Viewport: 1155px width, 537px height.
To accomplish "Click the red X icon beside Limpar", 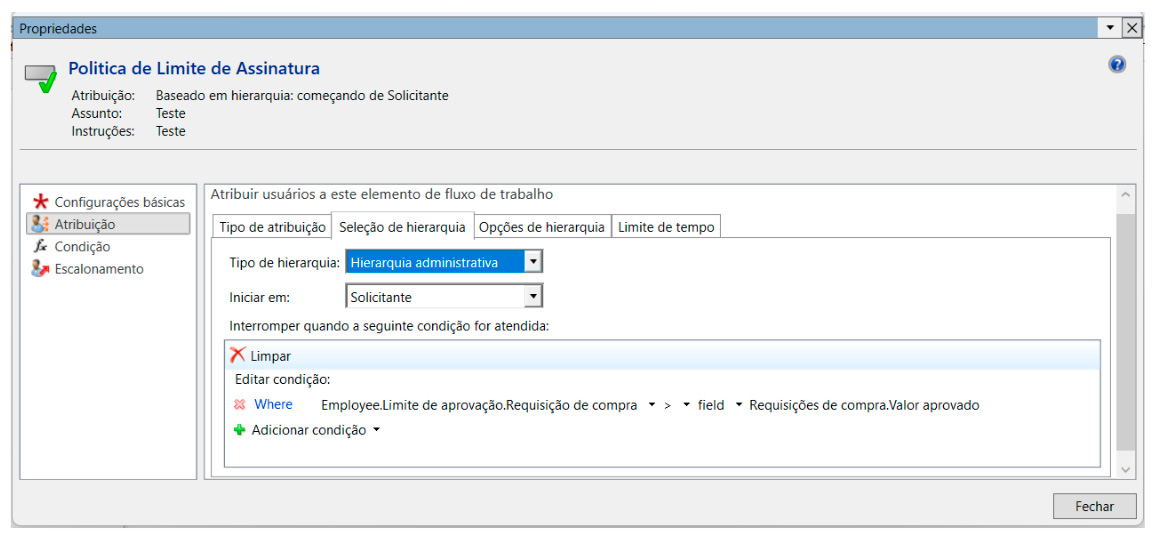I will tap(237, 355).
